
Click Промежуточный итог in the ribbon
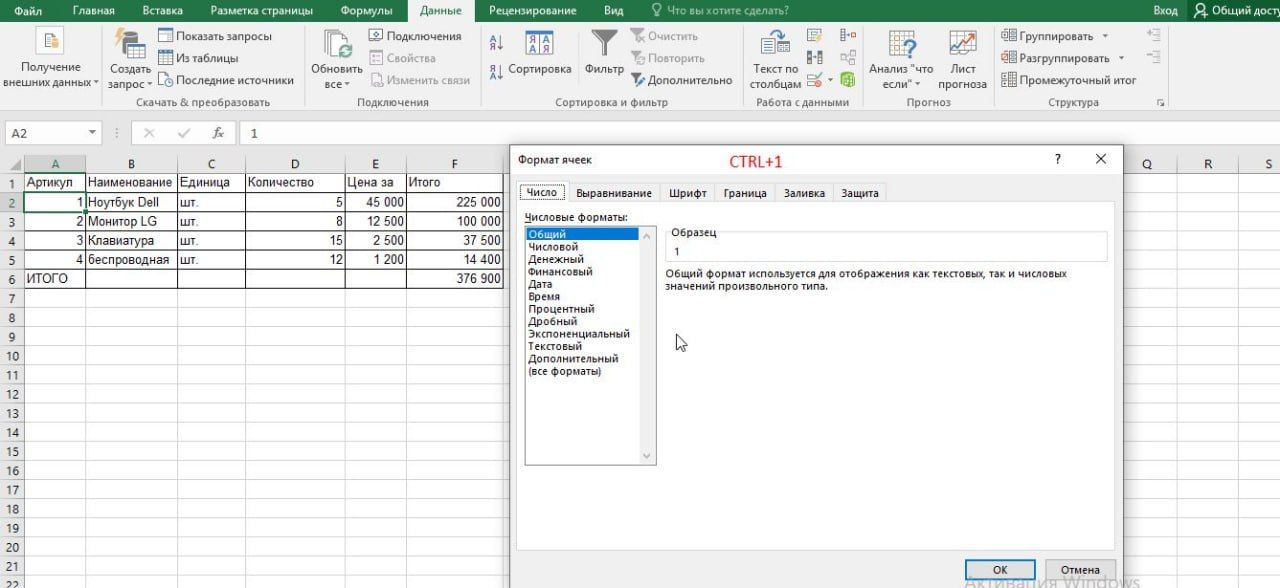[1069, 80]
